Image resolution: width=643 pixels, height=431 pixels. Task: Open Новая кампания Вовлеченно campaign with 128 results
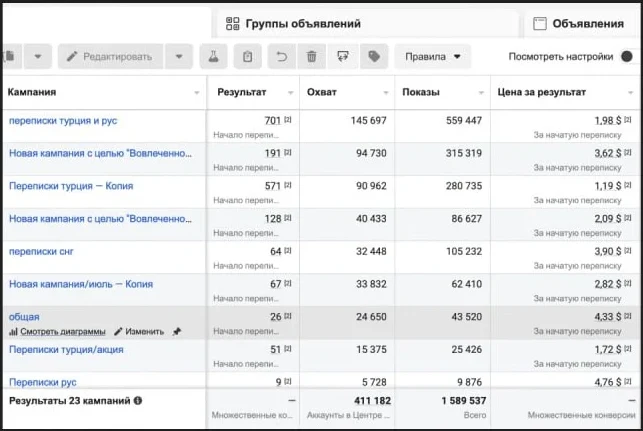(100, 219)
